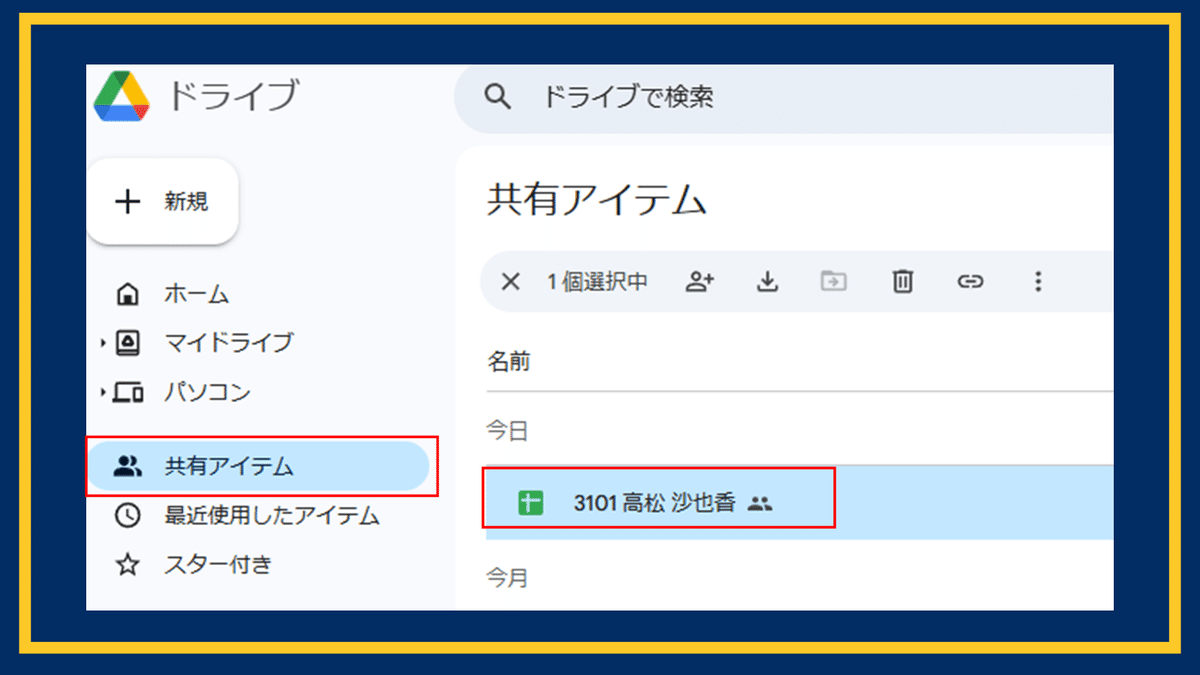The image size is (1200, 675).
Task: Expand the マイドライブ tree arrow
Action: coord(103,344)
